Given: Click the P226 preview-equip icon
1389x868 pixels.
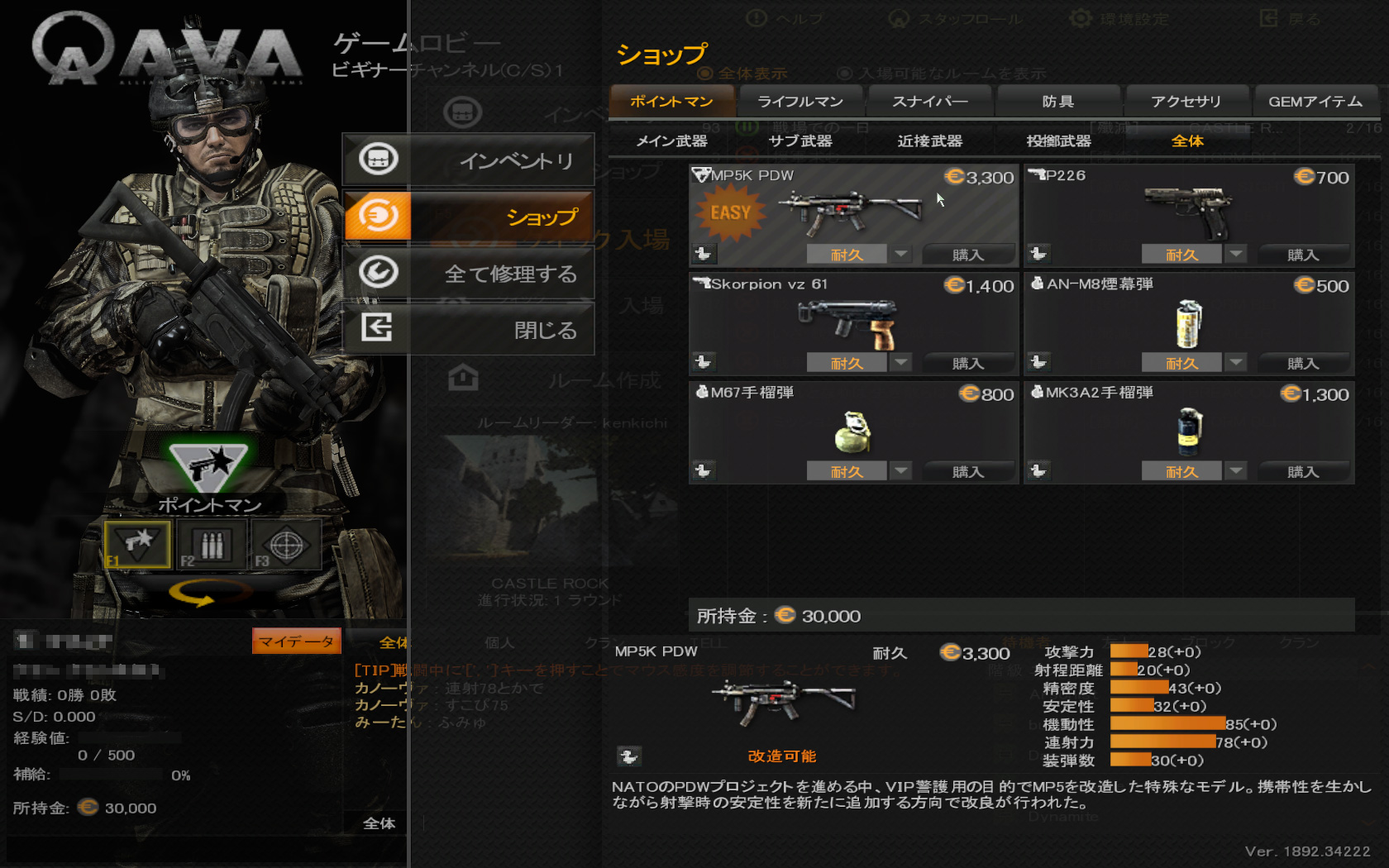Looking at the screenshot, I should tap(1038, 254).
